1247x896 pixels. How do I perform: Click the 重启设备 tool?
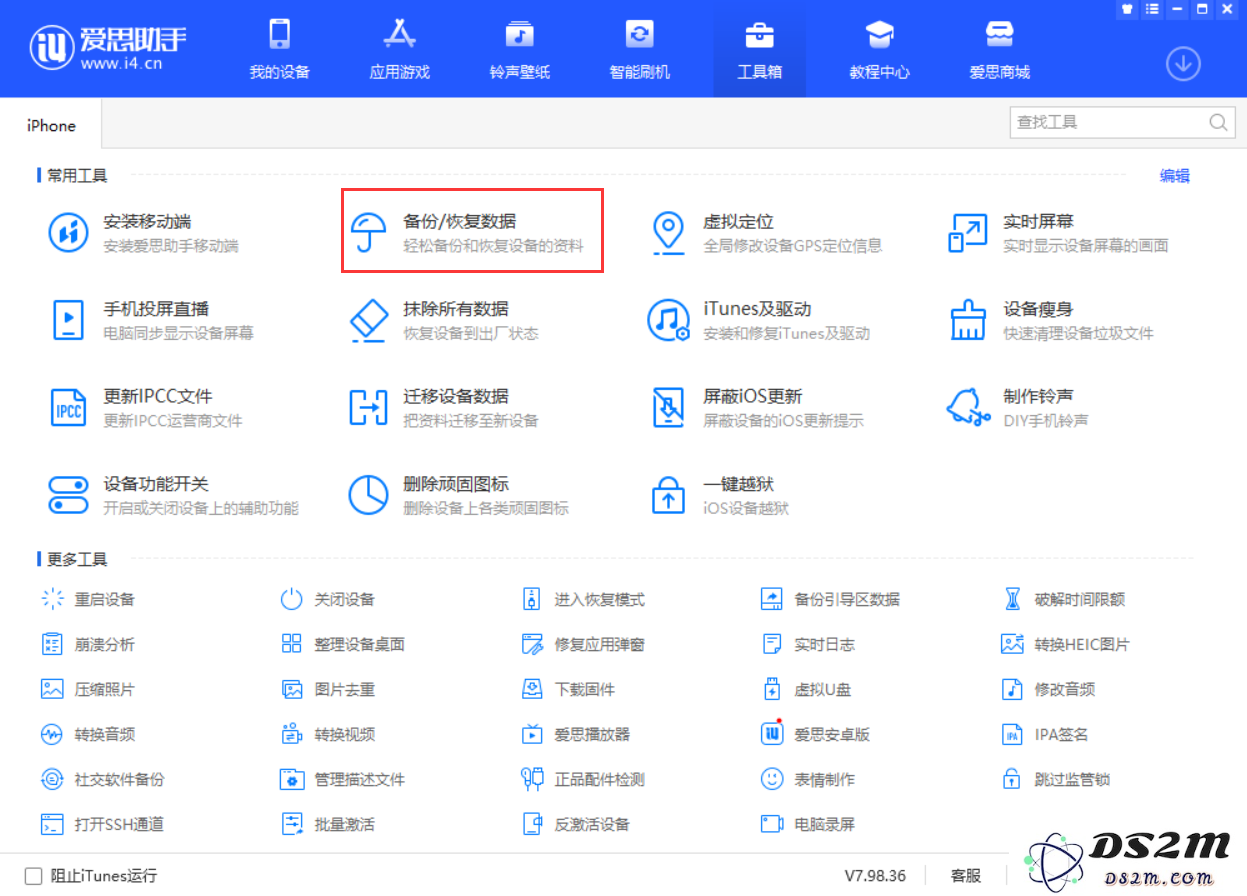[89, 600]
